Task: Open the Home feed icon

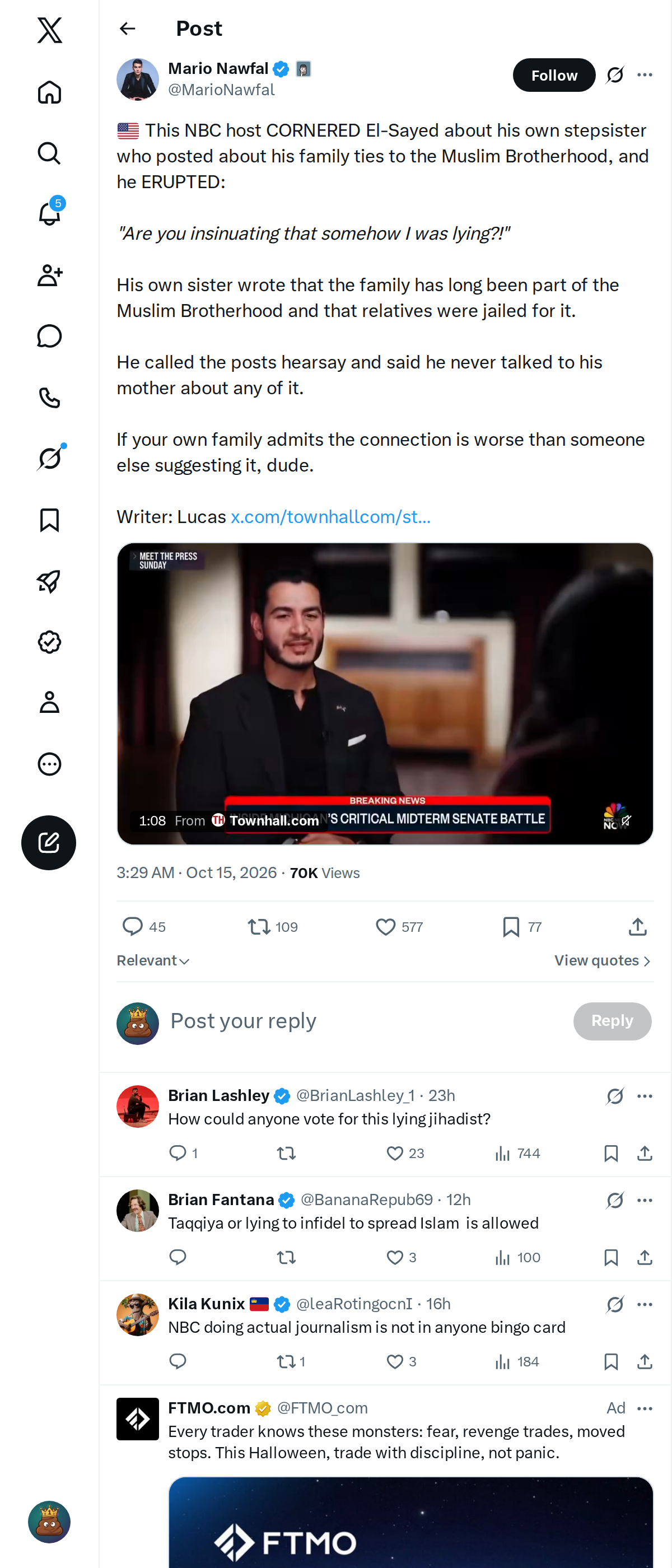Action: (x=49, y=92)
